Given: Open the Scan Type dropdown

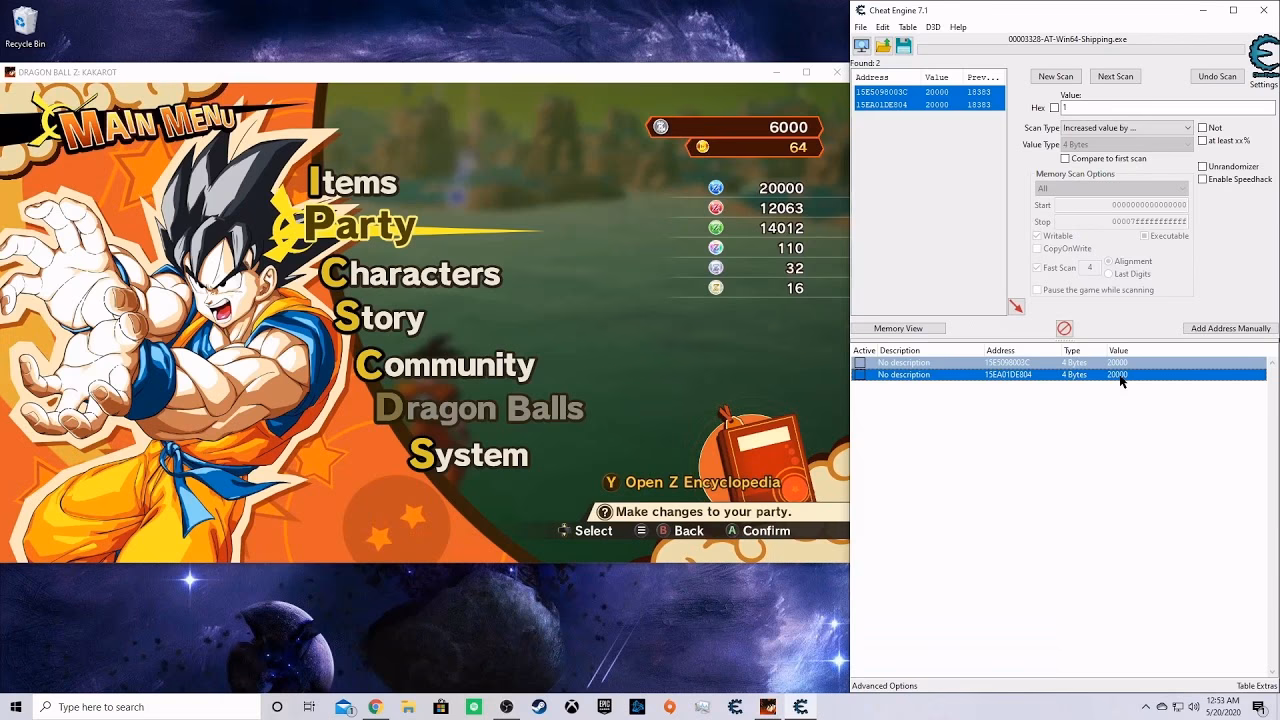Looking at the screenshot, I should click(1127, 128).
